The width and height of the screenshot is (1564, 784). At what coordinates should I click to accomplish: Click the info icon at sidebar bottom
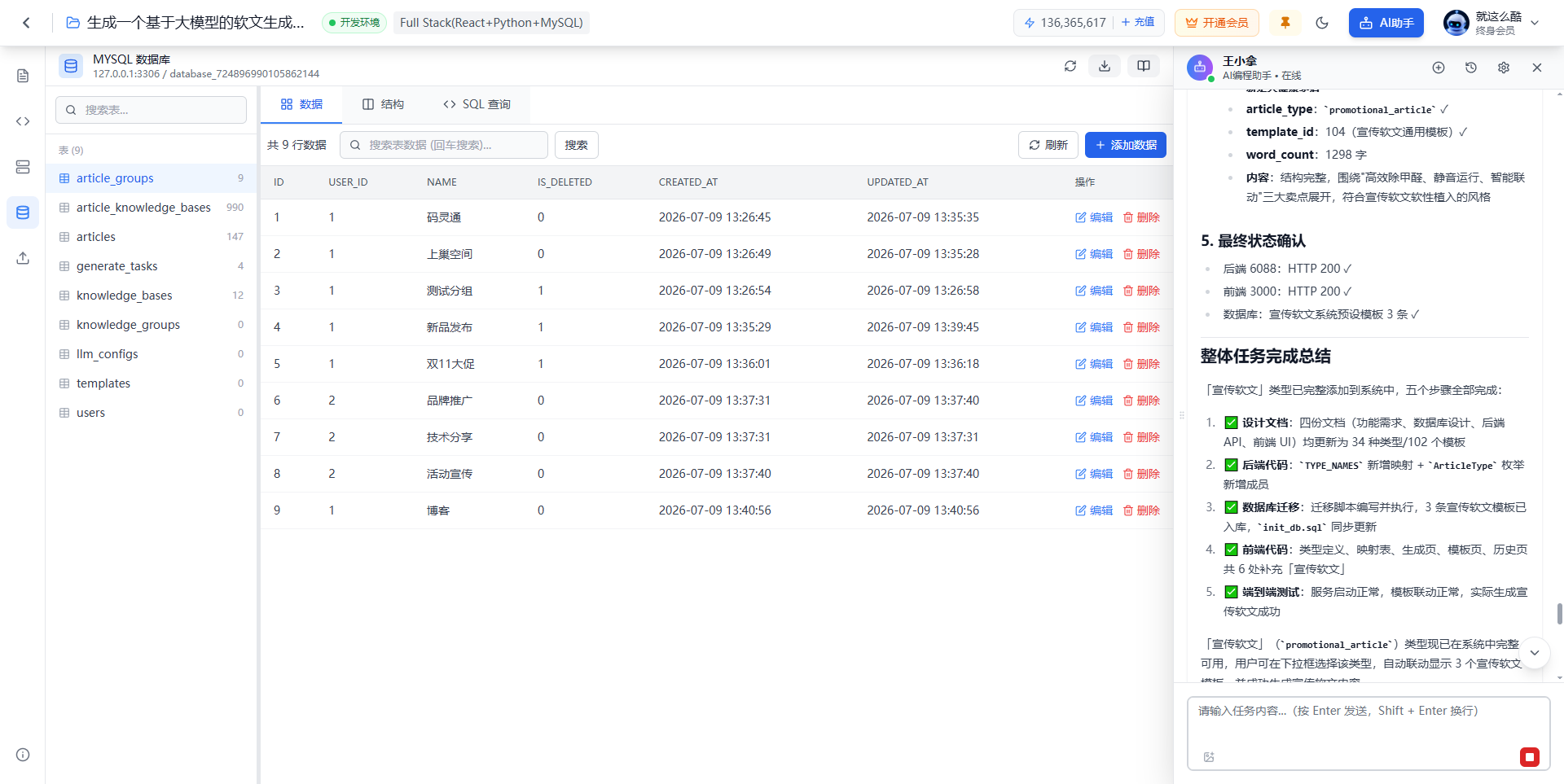pyautogui.click(x=23, y=755)
